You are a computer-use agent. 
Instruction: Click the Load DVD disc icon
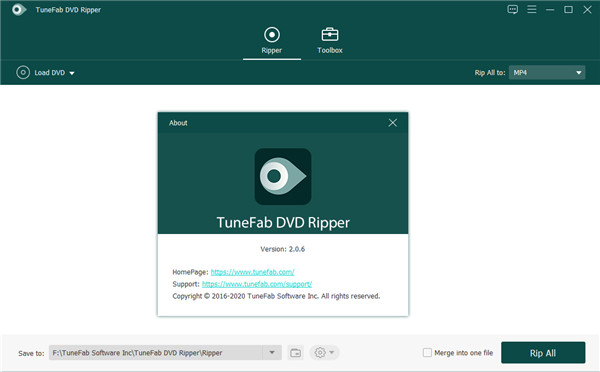point(23,72)
